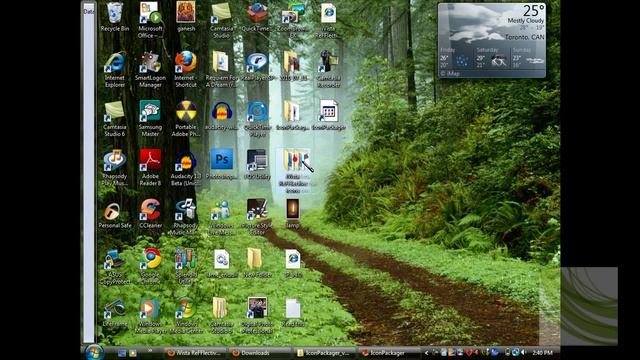Open the ASUS CopyProtect shortcut
The width and height of the screenshot is (640, 360).
[115, 267]
